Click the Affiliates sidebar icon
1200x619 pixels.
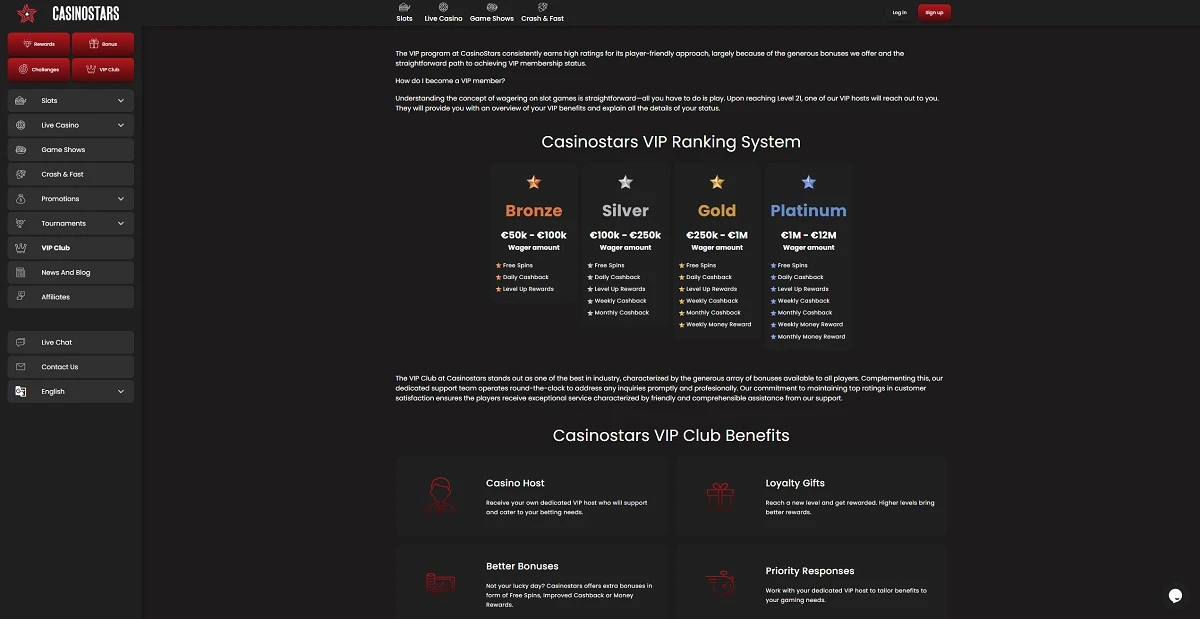click(21, 297)
